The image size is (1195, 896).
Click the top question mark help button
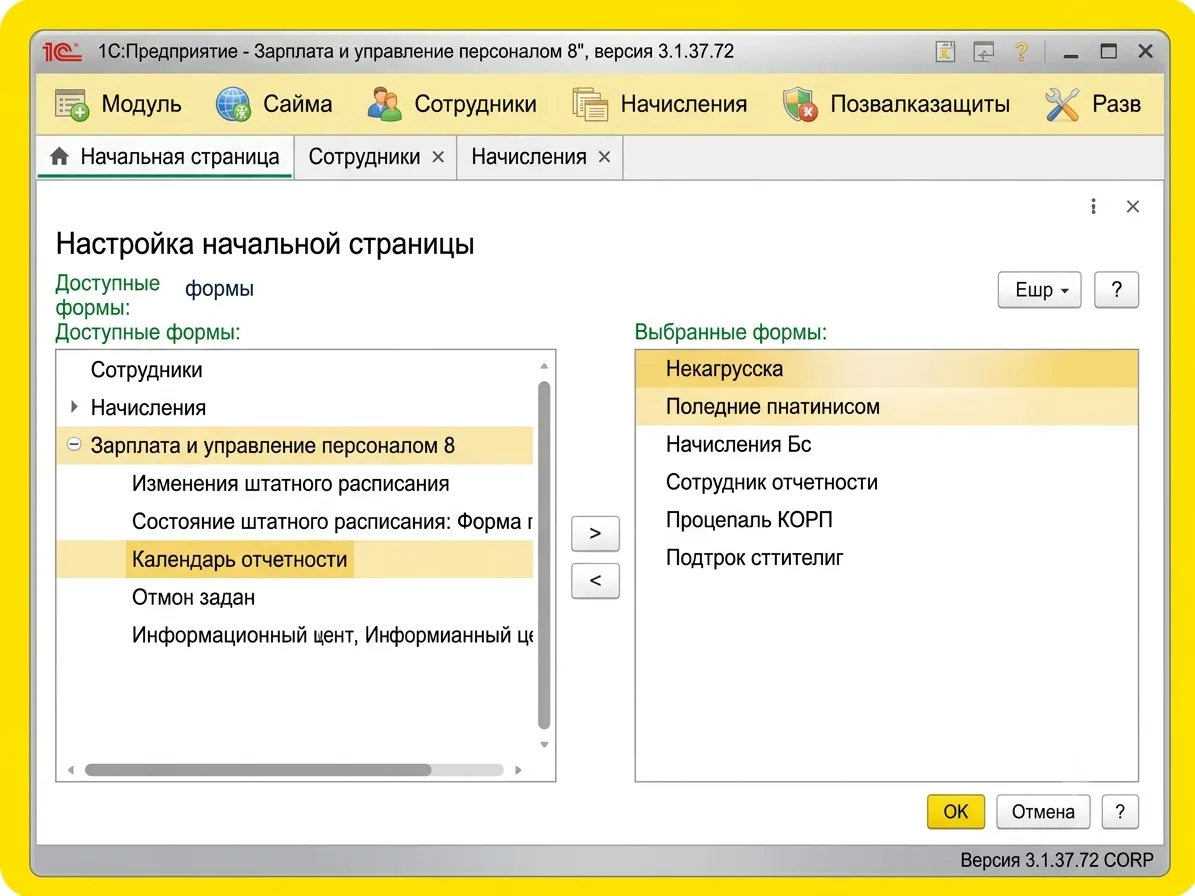[1117, 290]
